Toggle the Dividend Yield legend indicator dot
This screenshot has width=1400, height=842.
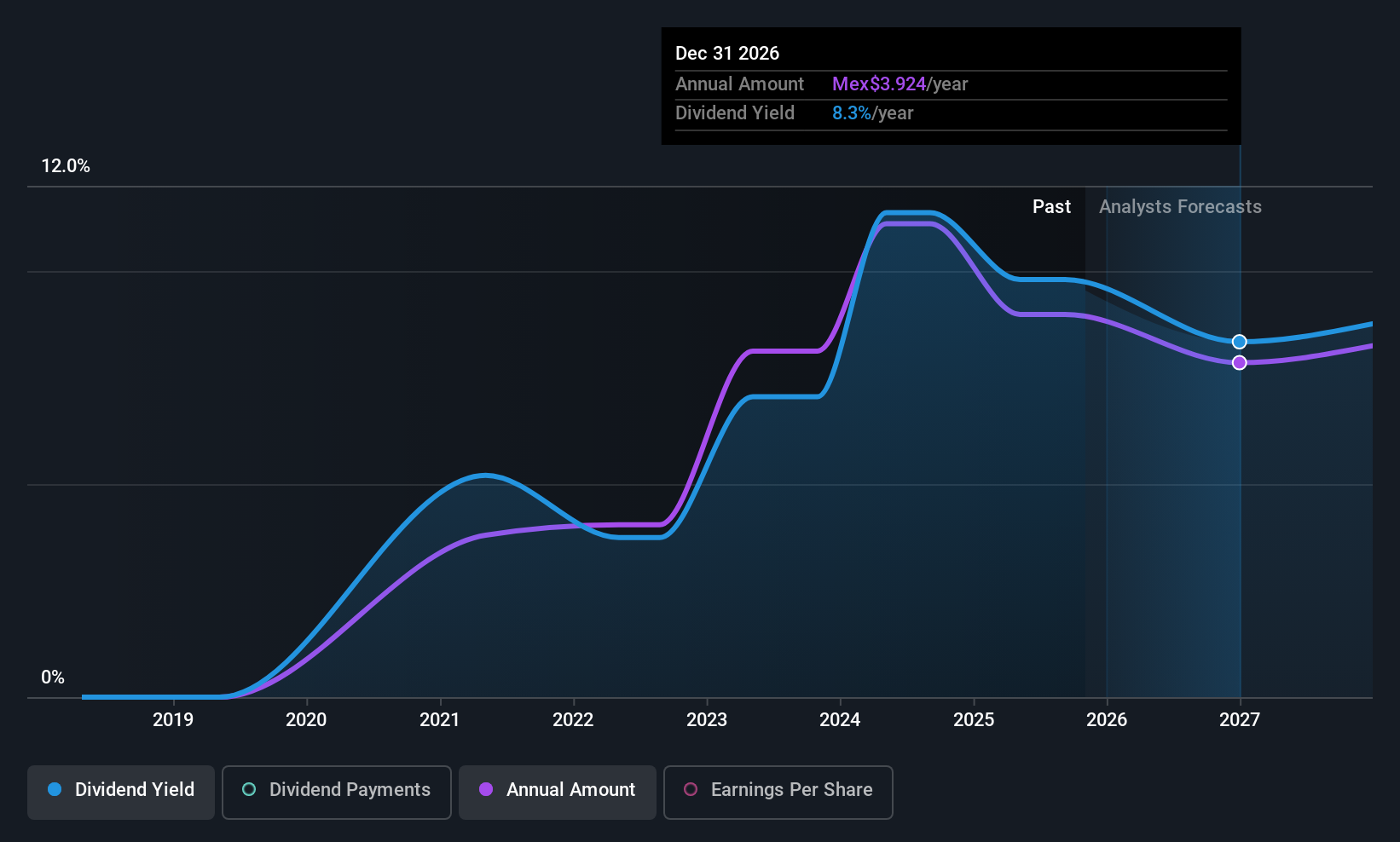pos(55,790)
